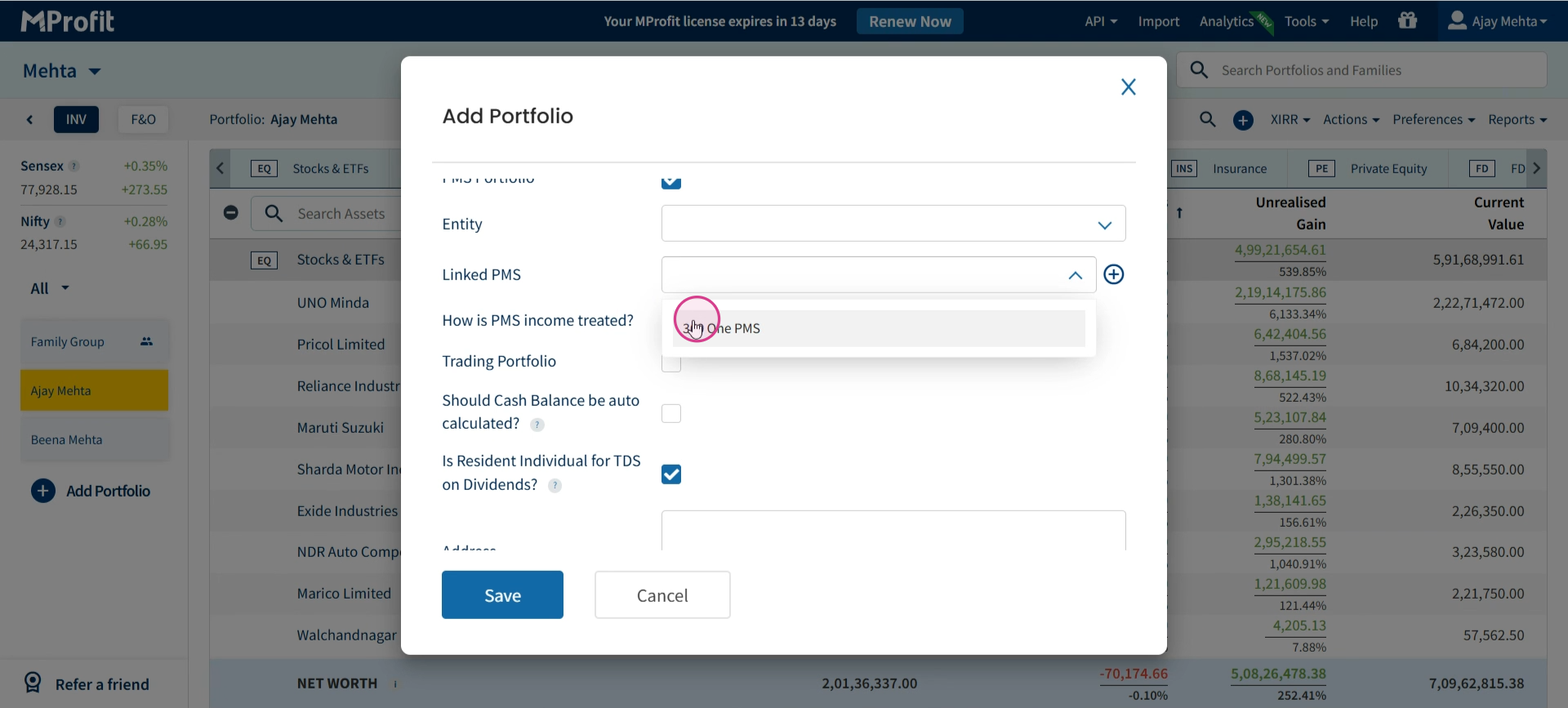Click the plus icon beside Linked PMS

pyautogui.click(x=1114, y=274)
